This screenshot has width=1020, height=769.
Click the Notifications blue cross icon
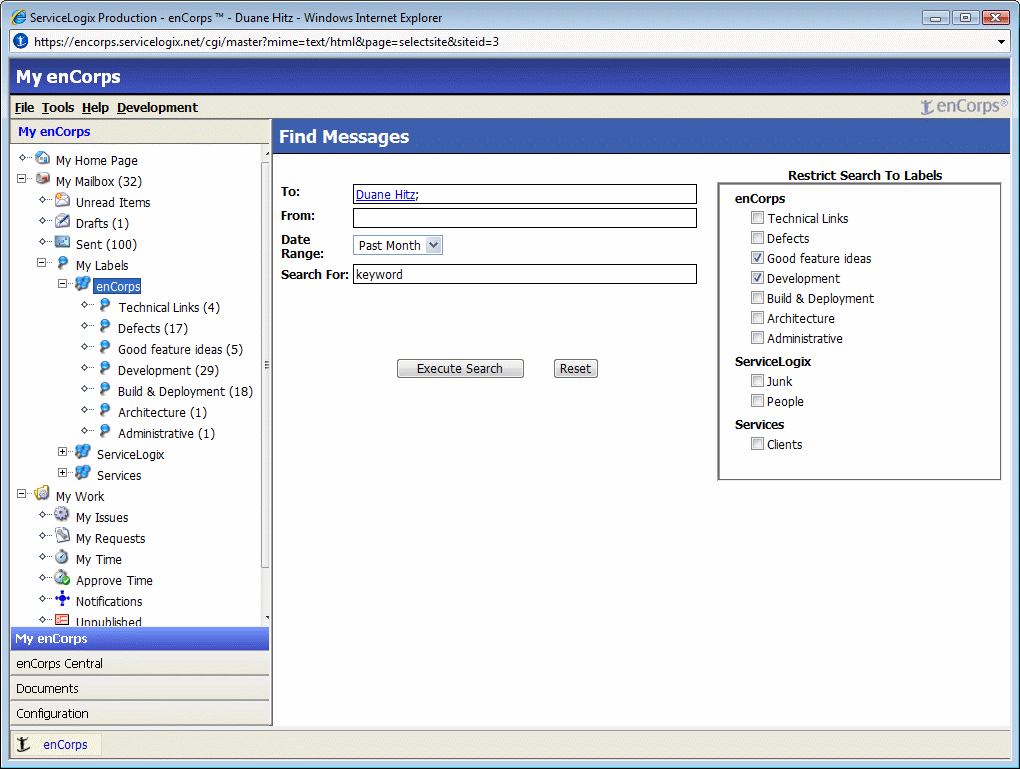[x=62, y=599]
